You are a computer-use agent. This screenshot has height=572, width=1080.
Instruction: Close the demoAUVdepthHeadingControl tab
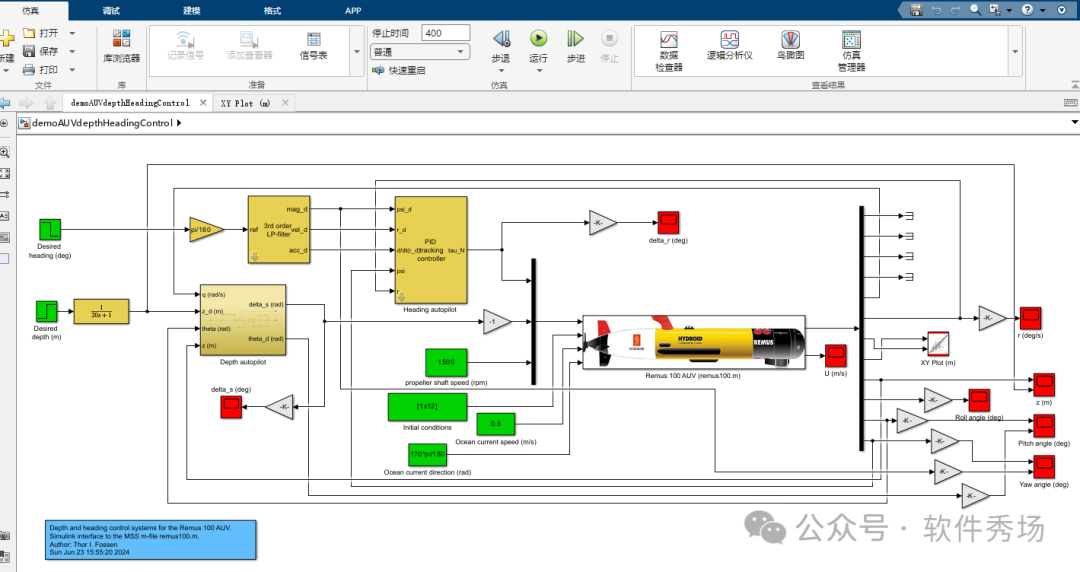pos(203,103)
